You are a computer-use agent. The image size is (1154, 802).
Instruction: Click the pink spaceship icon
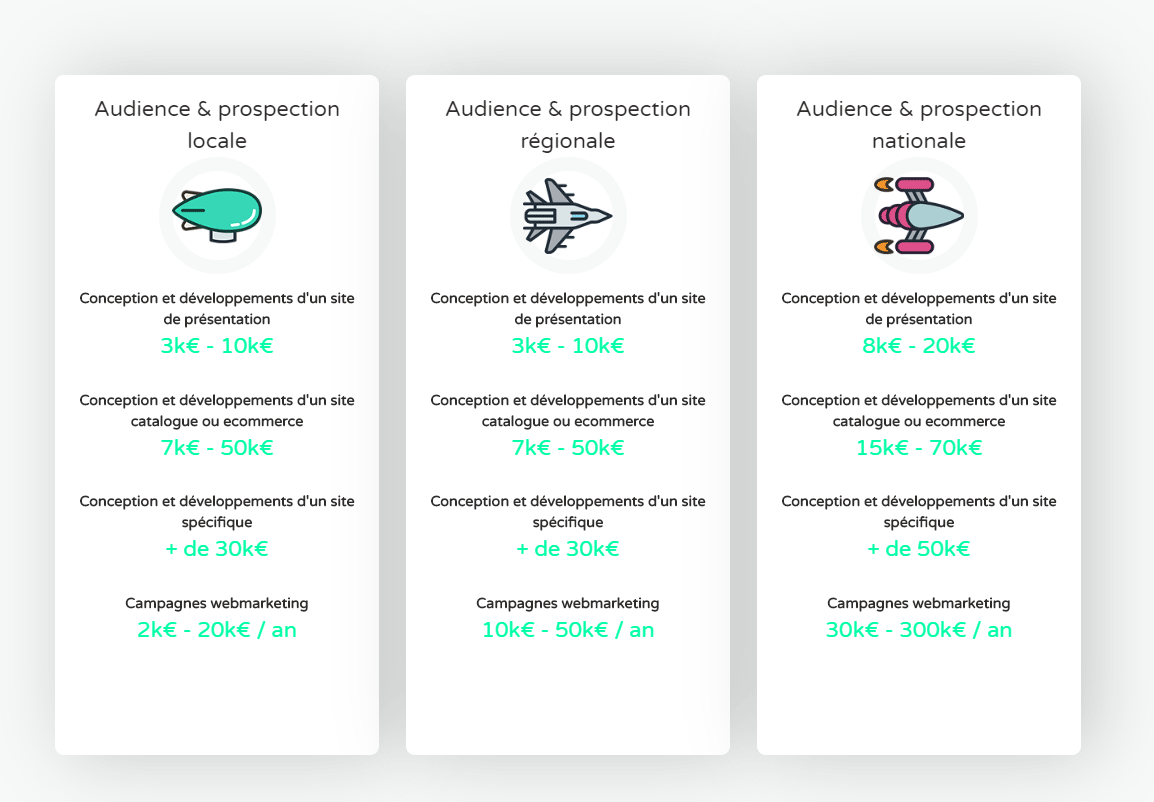click(x=918, y=216)
